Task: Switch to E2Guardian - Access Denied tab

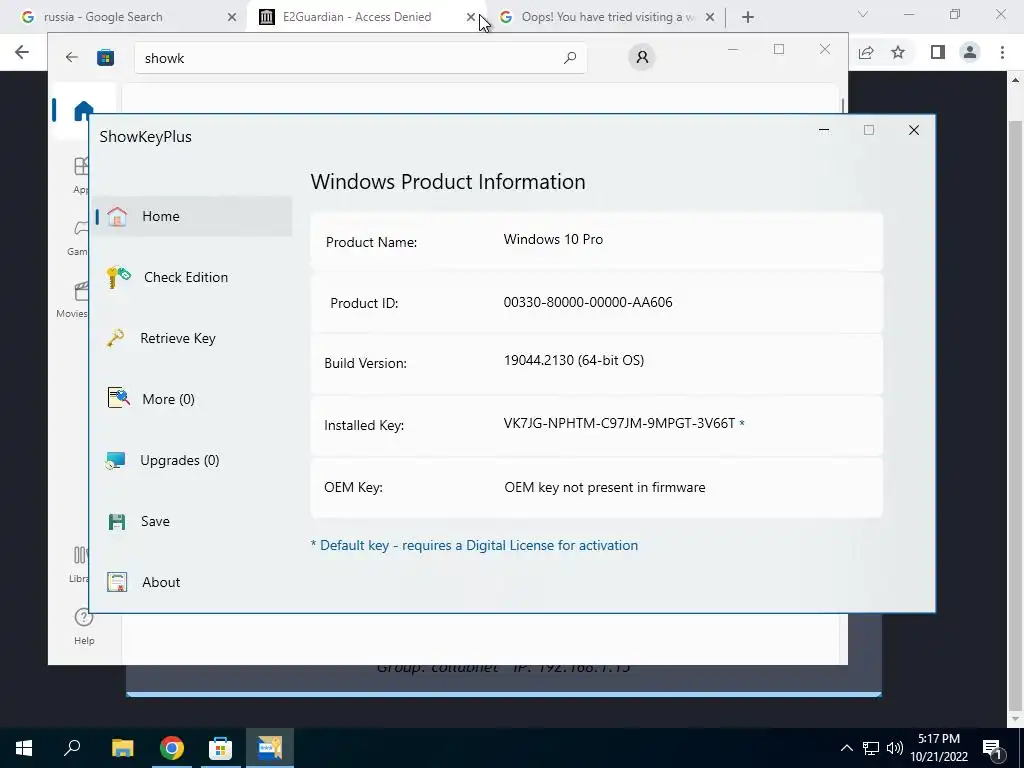Action: point(357,17)
